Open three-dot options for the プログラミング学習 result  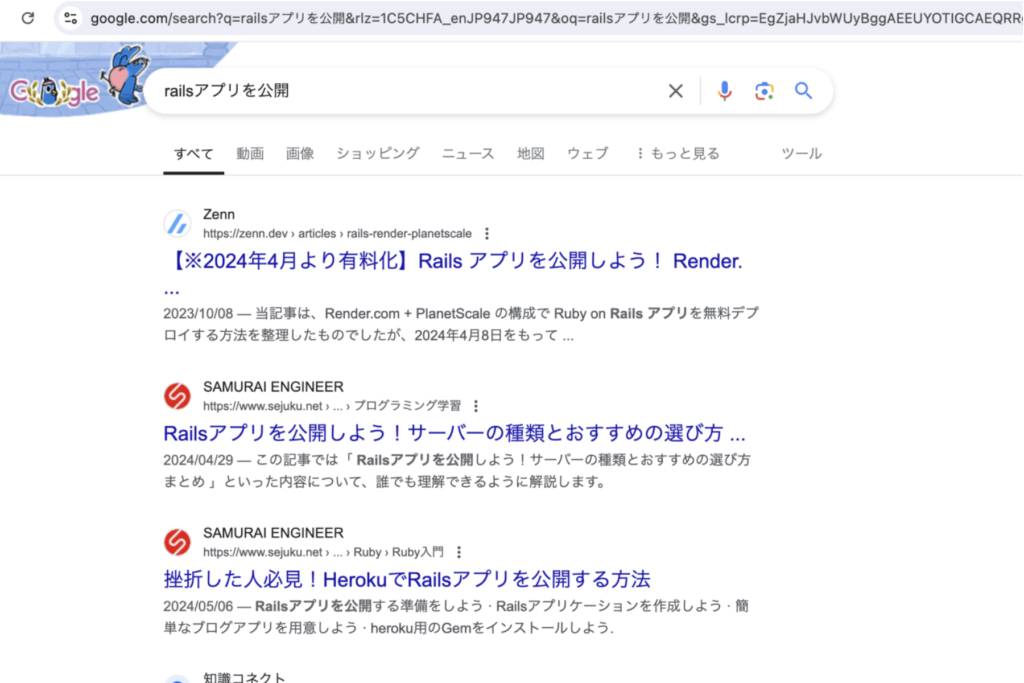click(476, 406)
